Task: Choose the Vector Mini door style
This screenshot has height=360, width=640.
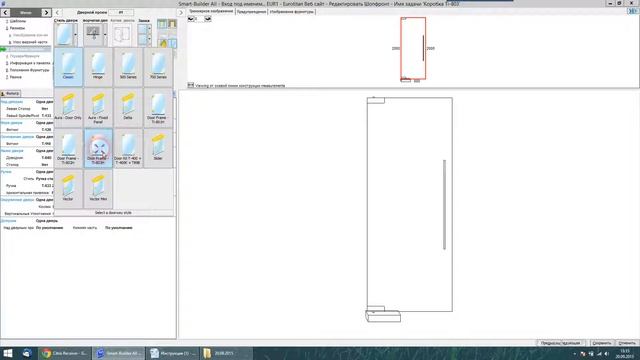Action: 98,189
